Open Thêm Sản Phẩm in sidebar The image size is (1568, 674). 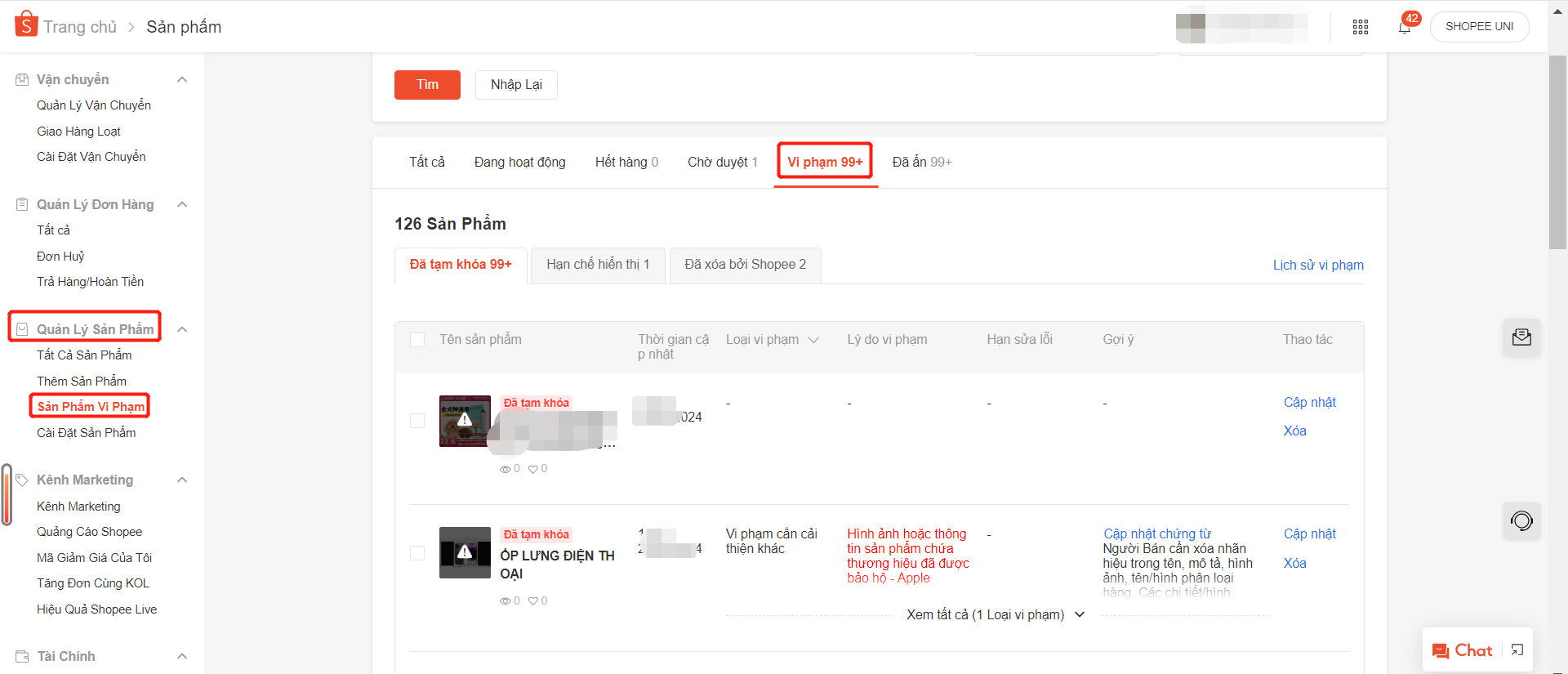82,382
